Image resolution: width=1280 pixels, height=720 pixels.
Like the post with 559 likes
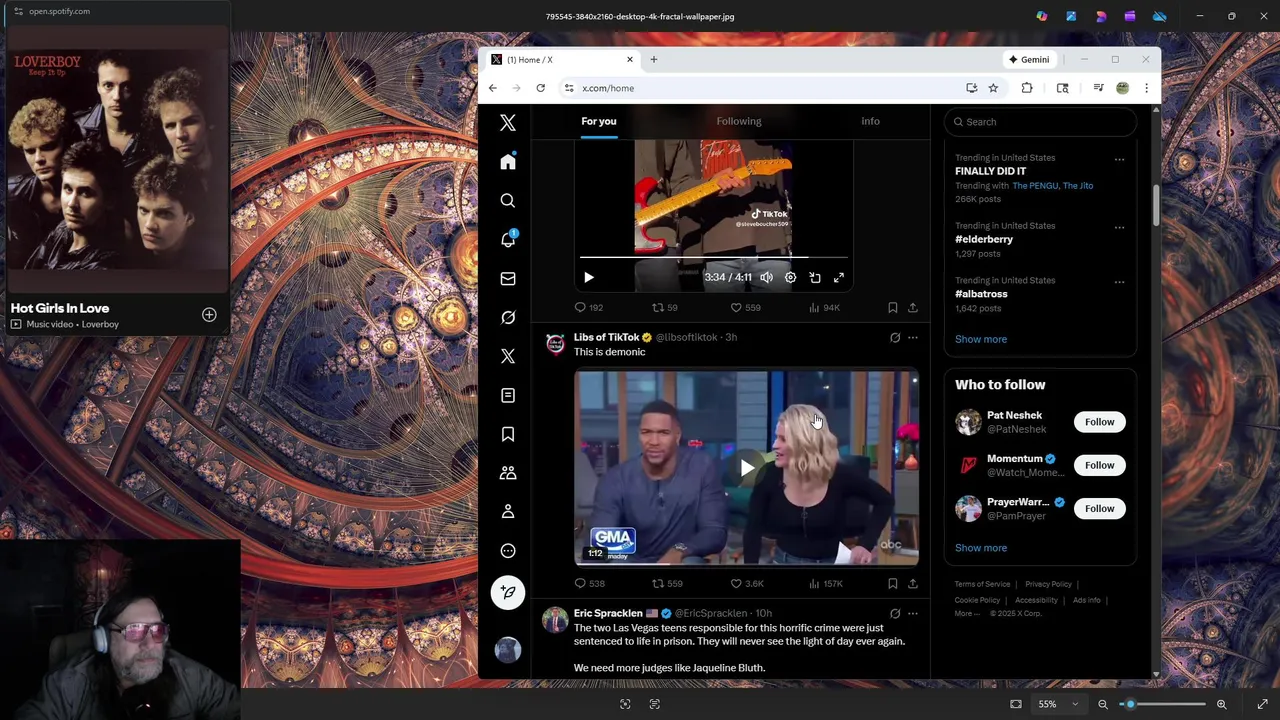pyautogui.click(x=745, y=308)
